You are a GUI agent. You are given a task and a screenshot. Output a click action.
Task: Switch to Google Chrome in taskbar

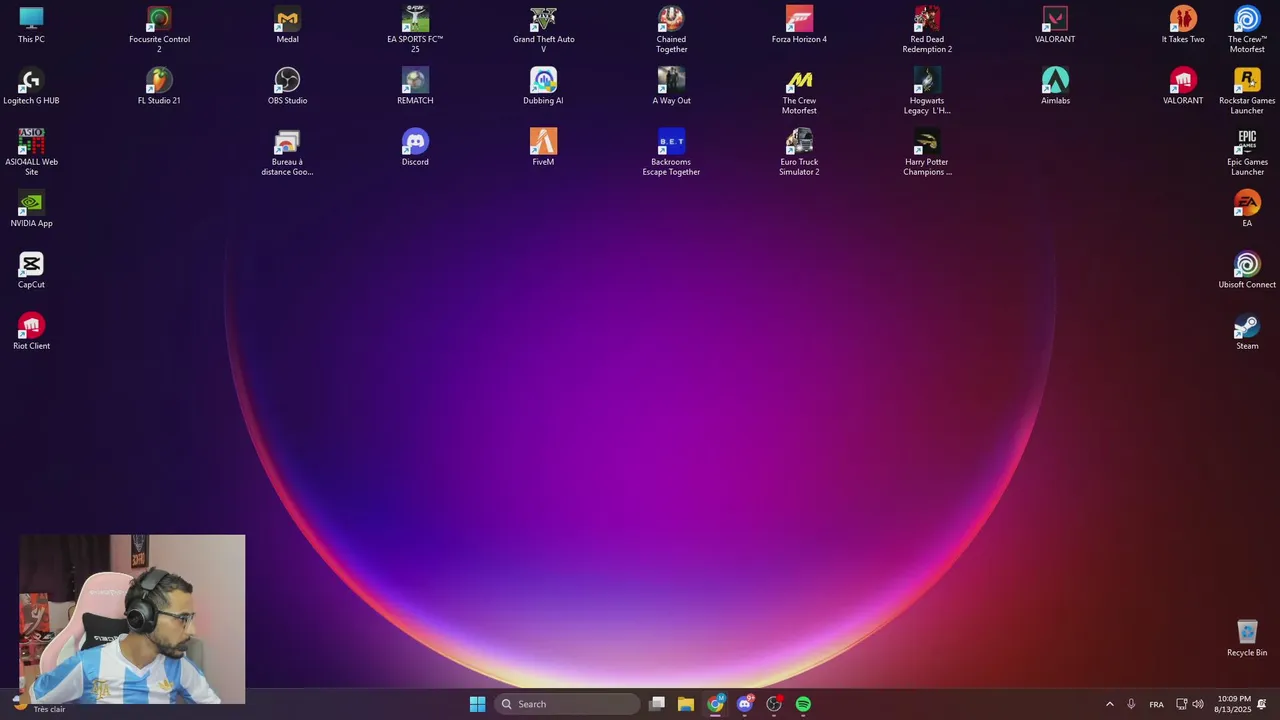[x=715, y=704]
